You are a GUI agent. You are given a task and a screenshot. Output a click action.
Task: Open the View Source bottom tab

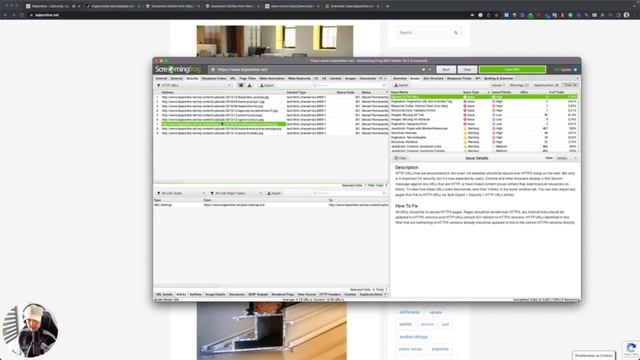(307, 294)
